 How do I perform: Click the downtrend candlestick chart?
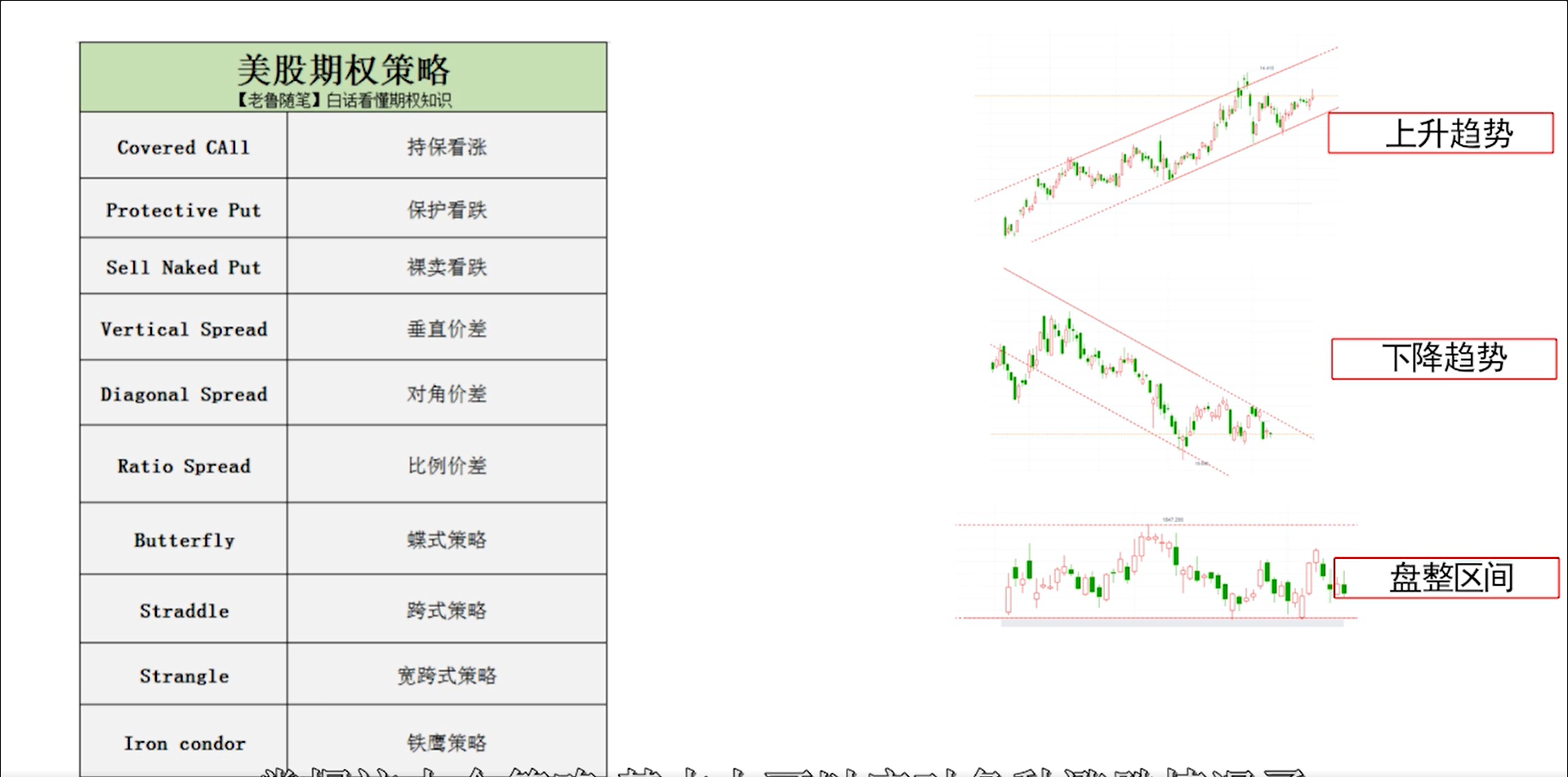point(1151,372)
